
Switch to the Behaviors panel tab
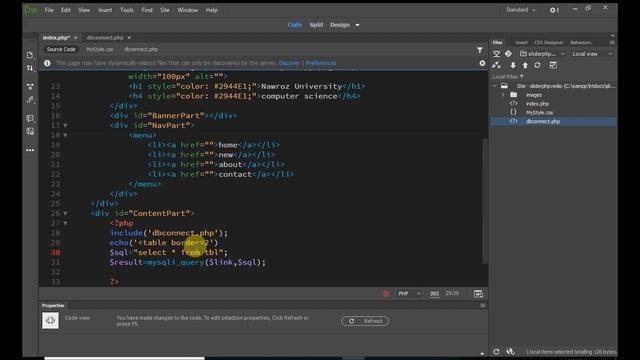click(580, 42)
